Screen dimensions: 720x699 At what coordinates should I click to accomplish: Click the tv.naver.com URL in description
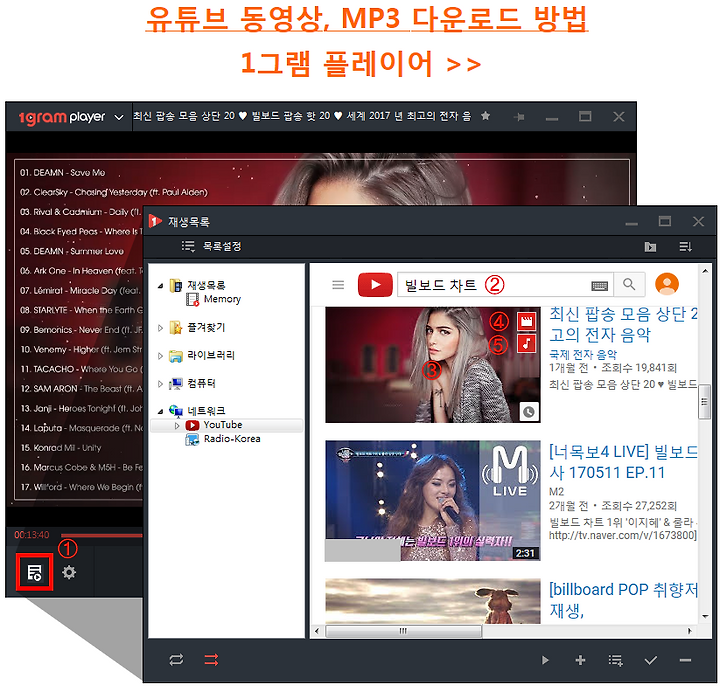point(622,536)
